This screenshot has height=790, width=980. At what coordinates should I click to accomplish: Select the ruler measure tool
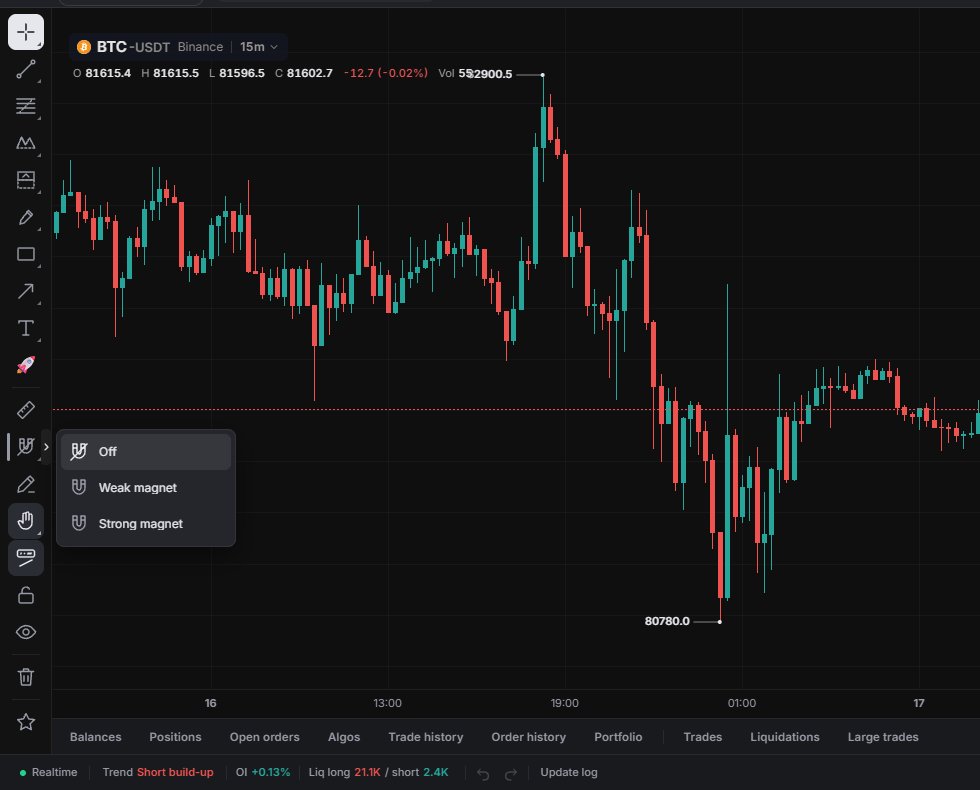pos(26,410)
